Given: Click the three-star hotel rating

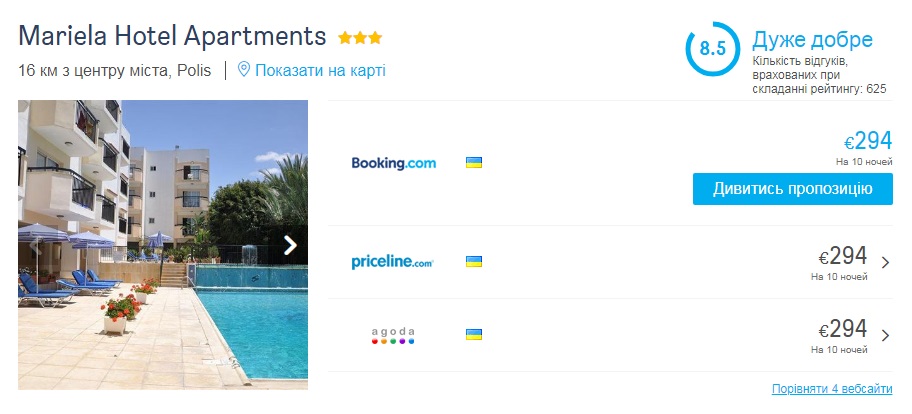Looking at the screenshot, I should [x=360, y=38].
